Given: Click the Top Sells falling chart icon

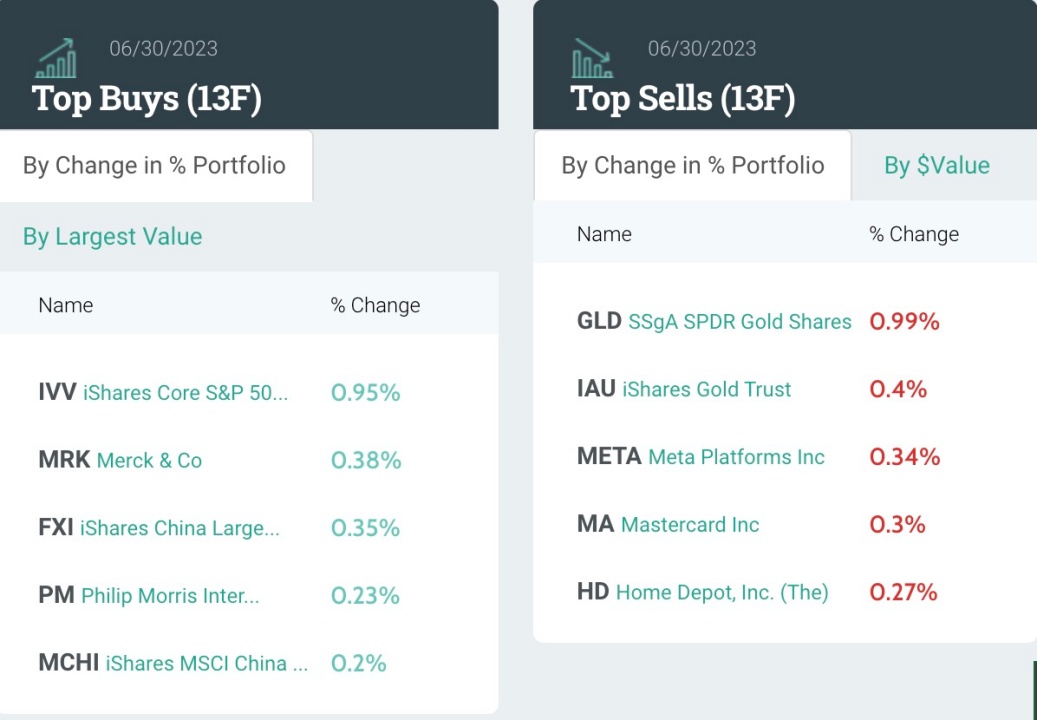Looking at the screenshot, I should [x=592, y=59].
